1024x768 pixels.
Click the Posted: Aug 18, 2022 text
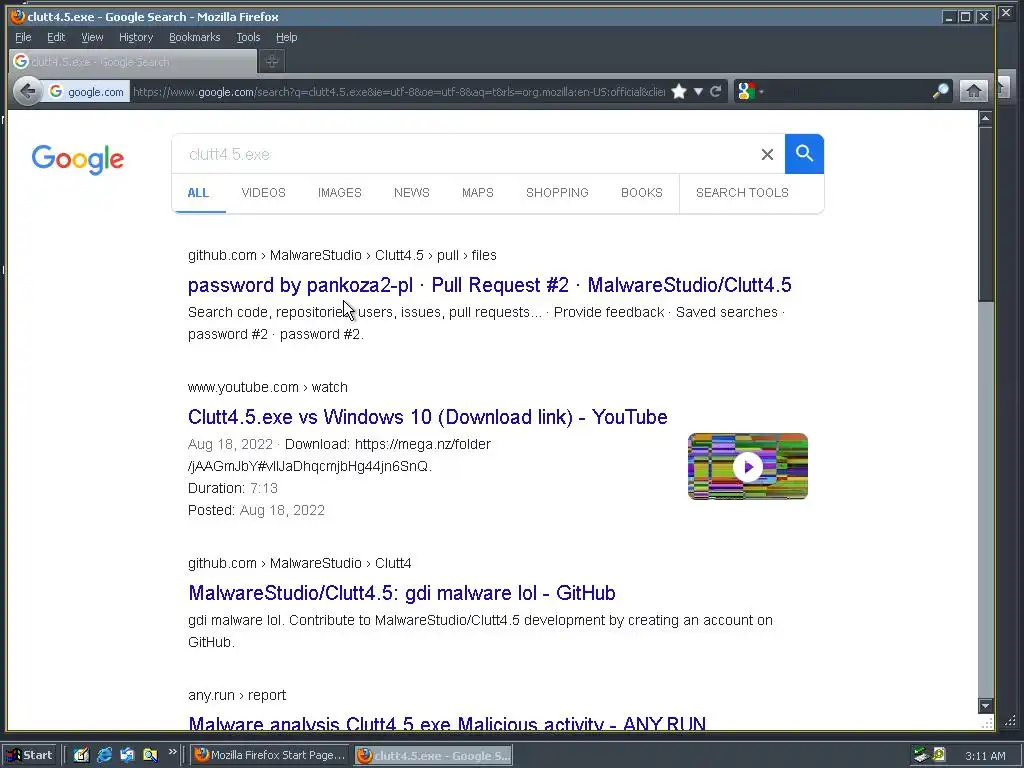tap(256, 510)
